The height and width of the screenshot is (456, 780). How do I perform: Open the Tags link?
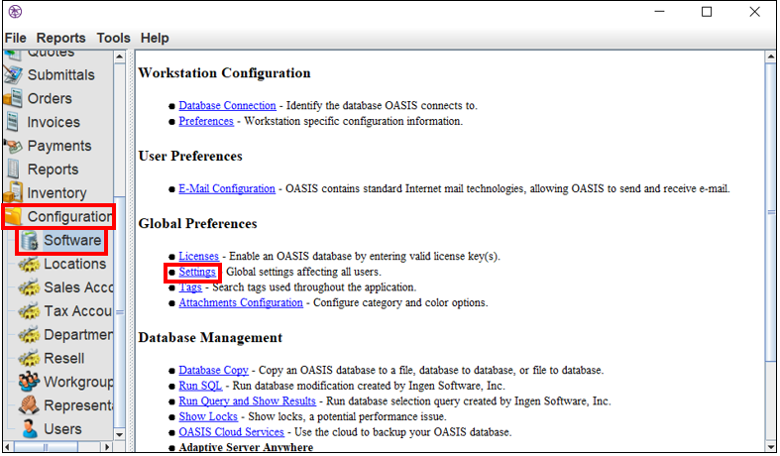[191, 287]
